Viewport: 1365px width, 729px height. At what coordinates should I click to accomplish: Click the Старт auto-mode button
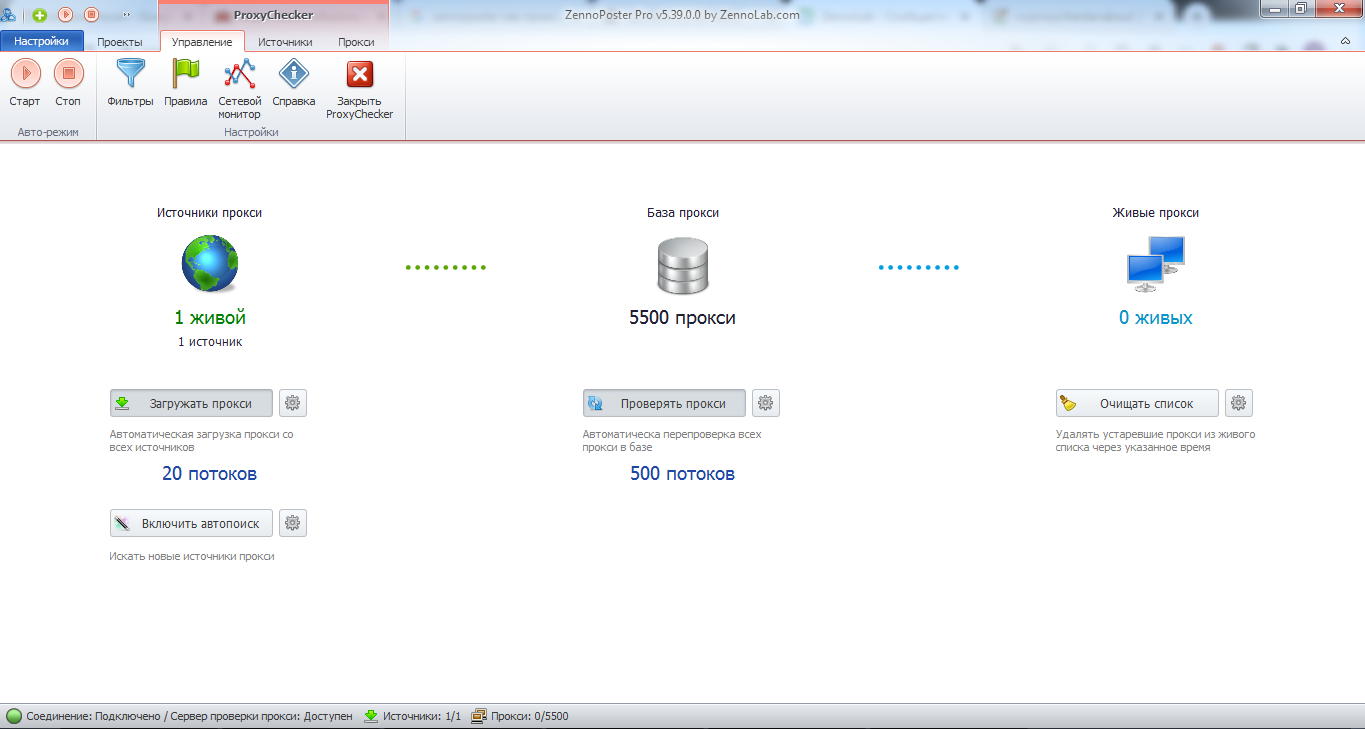(25, 82)
